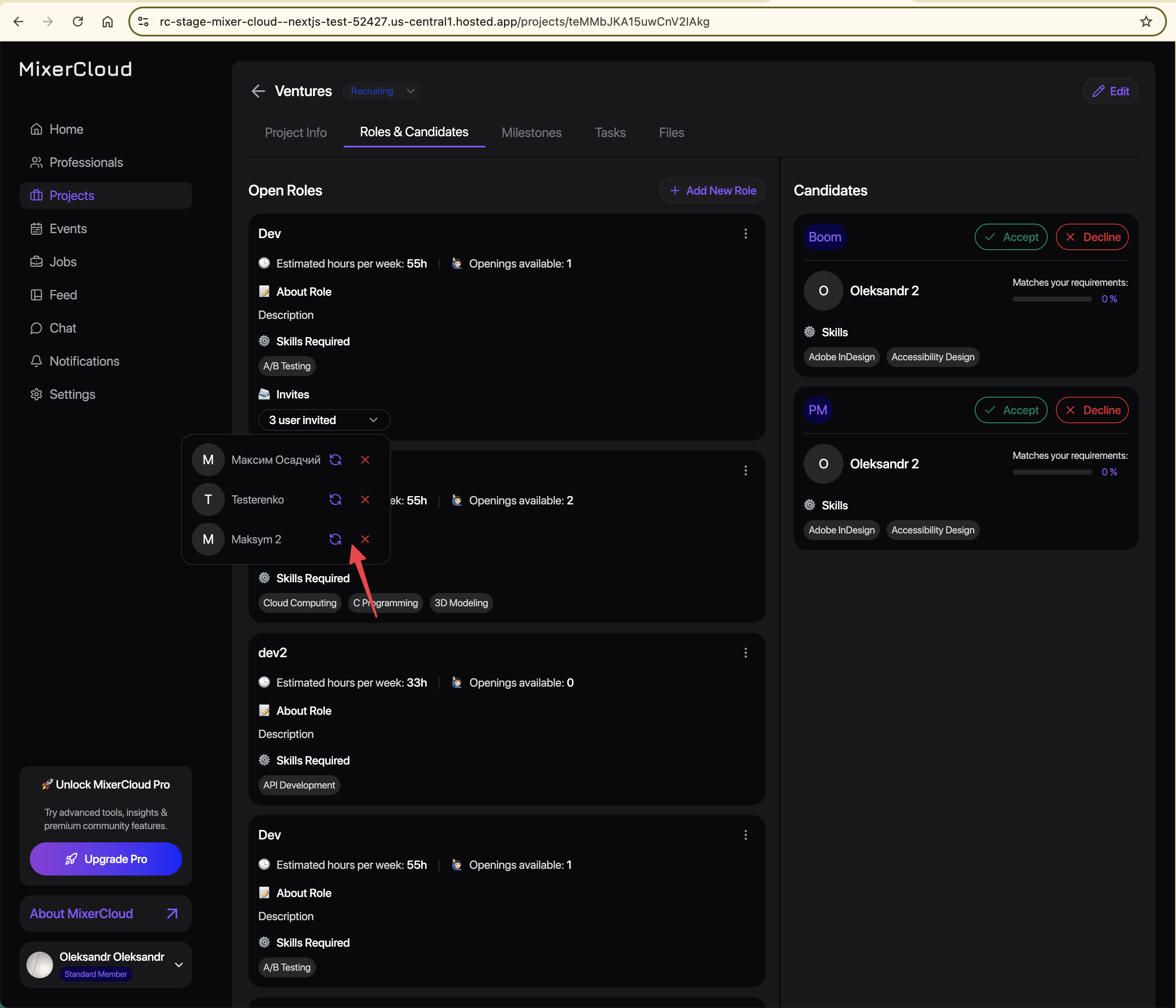Screen dimensions: 1176x1008
Task: Remove Максим Осадчий invite with red X
Action: pyautogui.click(x=365, y=460)
